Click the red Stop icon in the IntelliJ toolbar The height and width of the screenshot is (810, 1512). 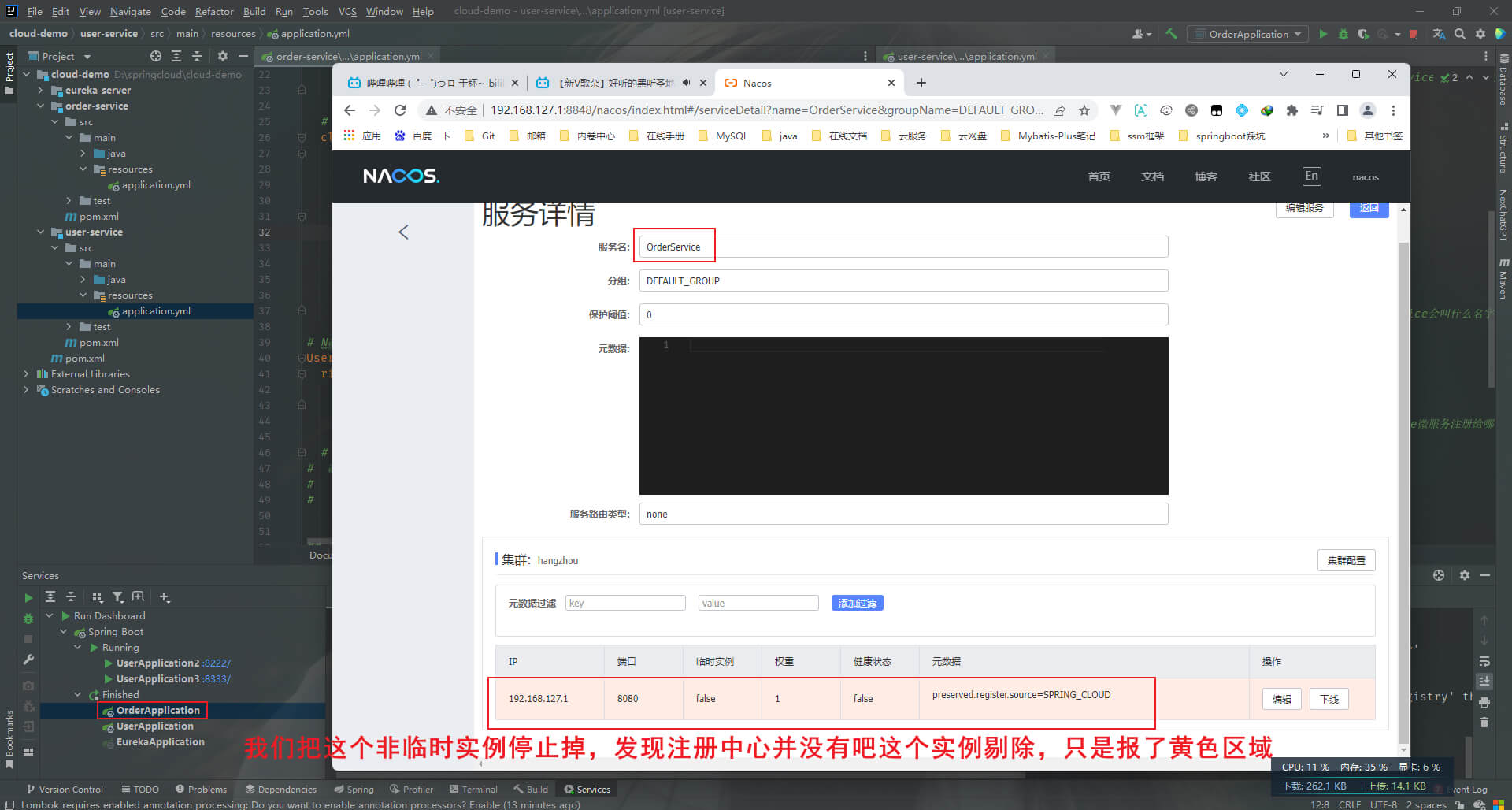coord(1414,34)
